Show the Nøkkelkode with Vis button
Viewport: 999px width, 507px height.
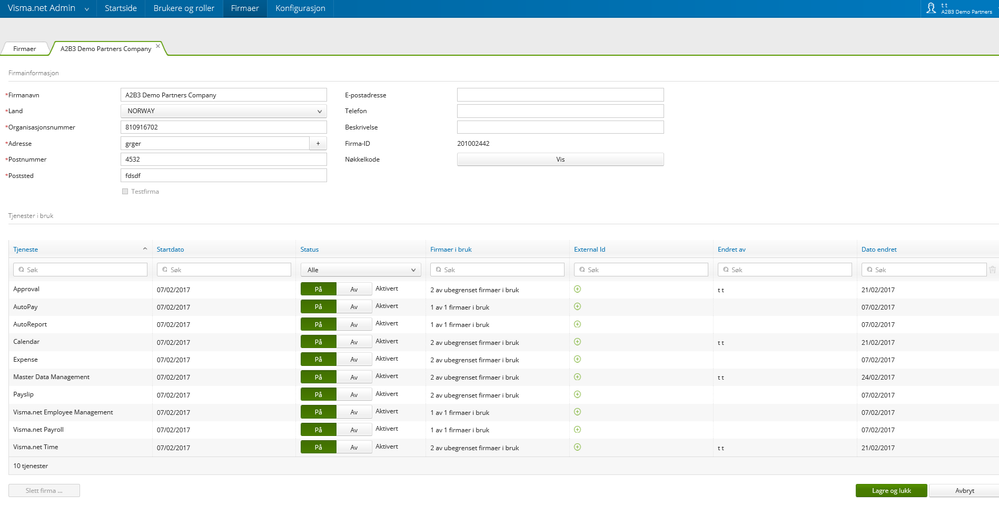tap(560, 159)
